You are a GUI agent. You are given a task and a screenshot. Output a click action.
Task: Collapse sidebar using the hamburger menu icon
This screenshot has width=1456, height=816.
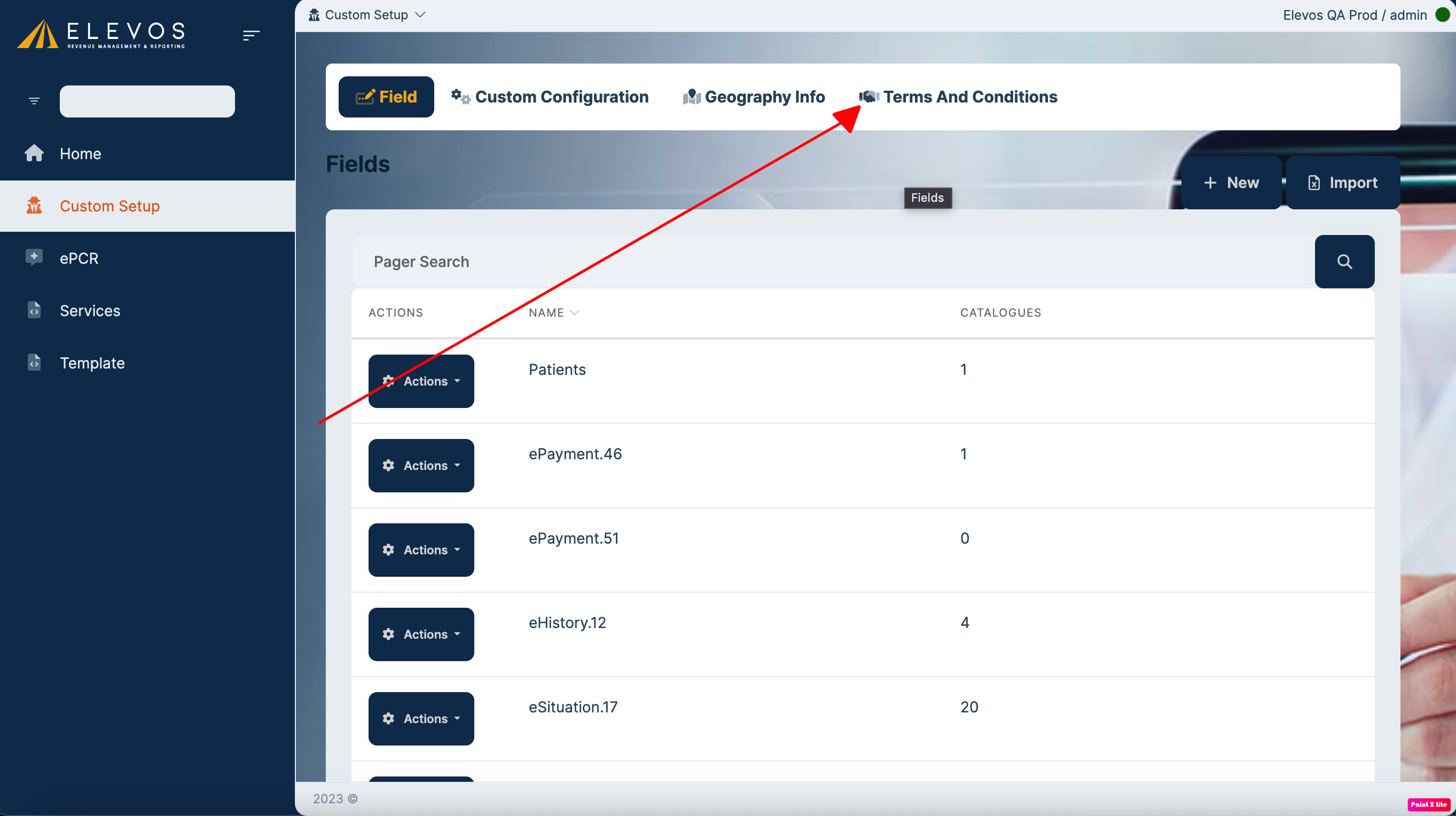[x=251, y=36]
